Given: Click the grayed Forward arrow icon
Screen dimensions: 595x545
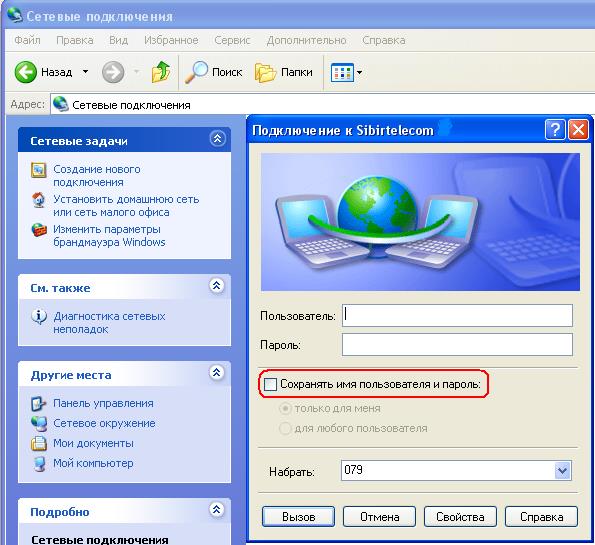Looking at the screenshot, I should coord(113,72).
